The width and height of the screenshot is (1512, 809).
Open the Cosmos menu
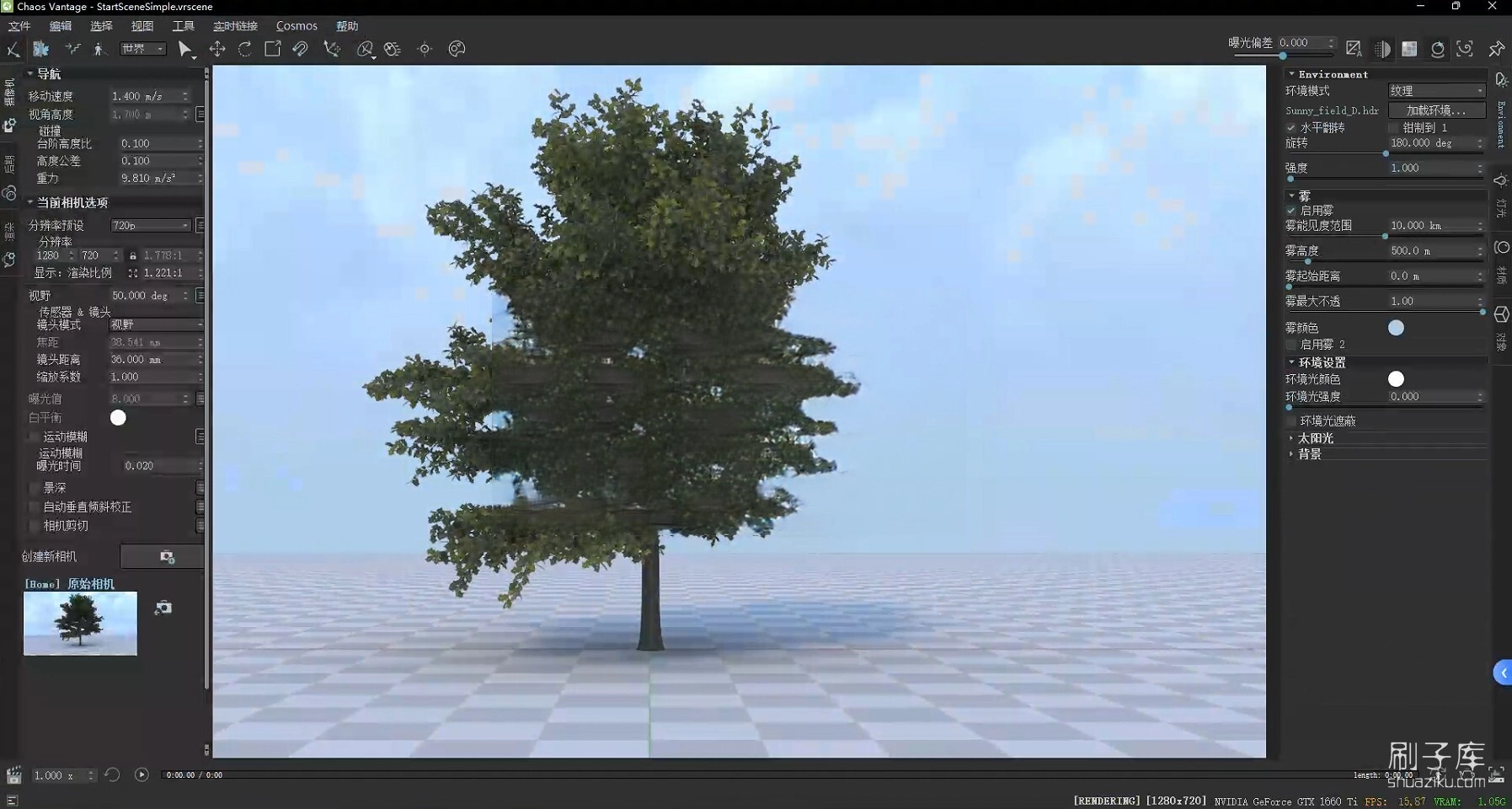(297, 26)
